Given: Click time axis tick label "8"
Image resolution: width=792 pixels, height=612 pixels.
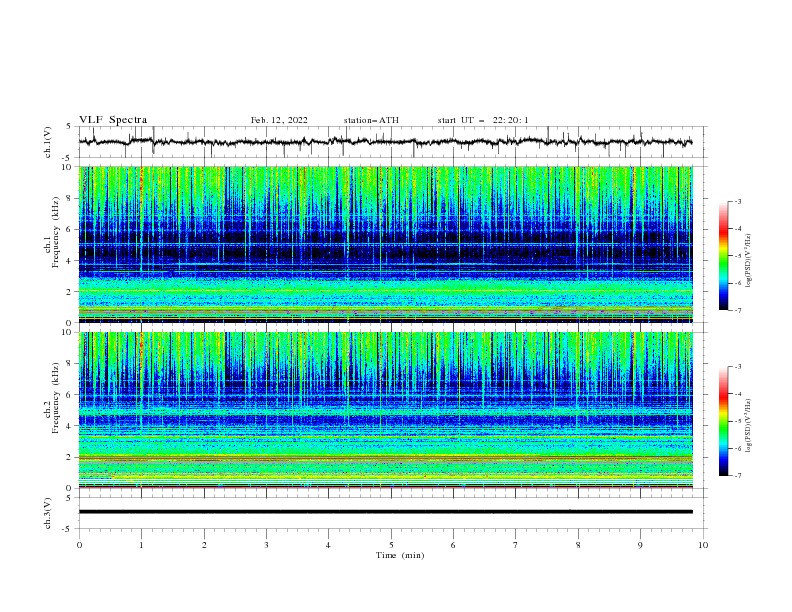Looking at the screenshot, I should pos(578,545).
